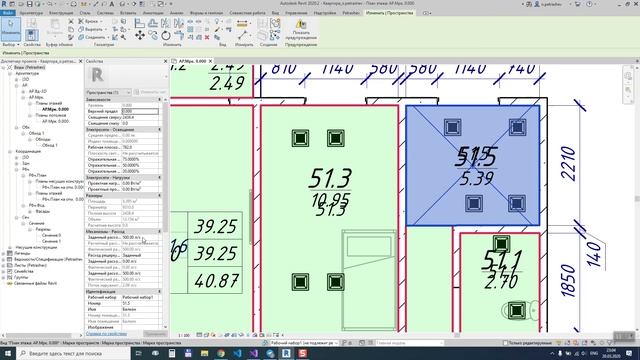Select the Modify (Изменить) arrow tool
This screenshot has width=640, height=360.
coord(11,28)
